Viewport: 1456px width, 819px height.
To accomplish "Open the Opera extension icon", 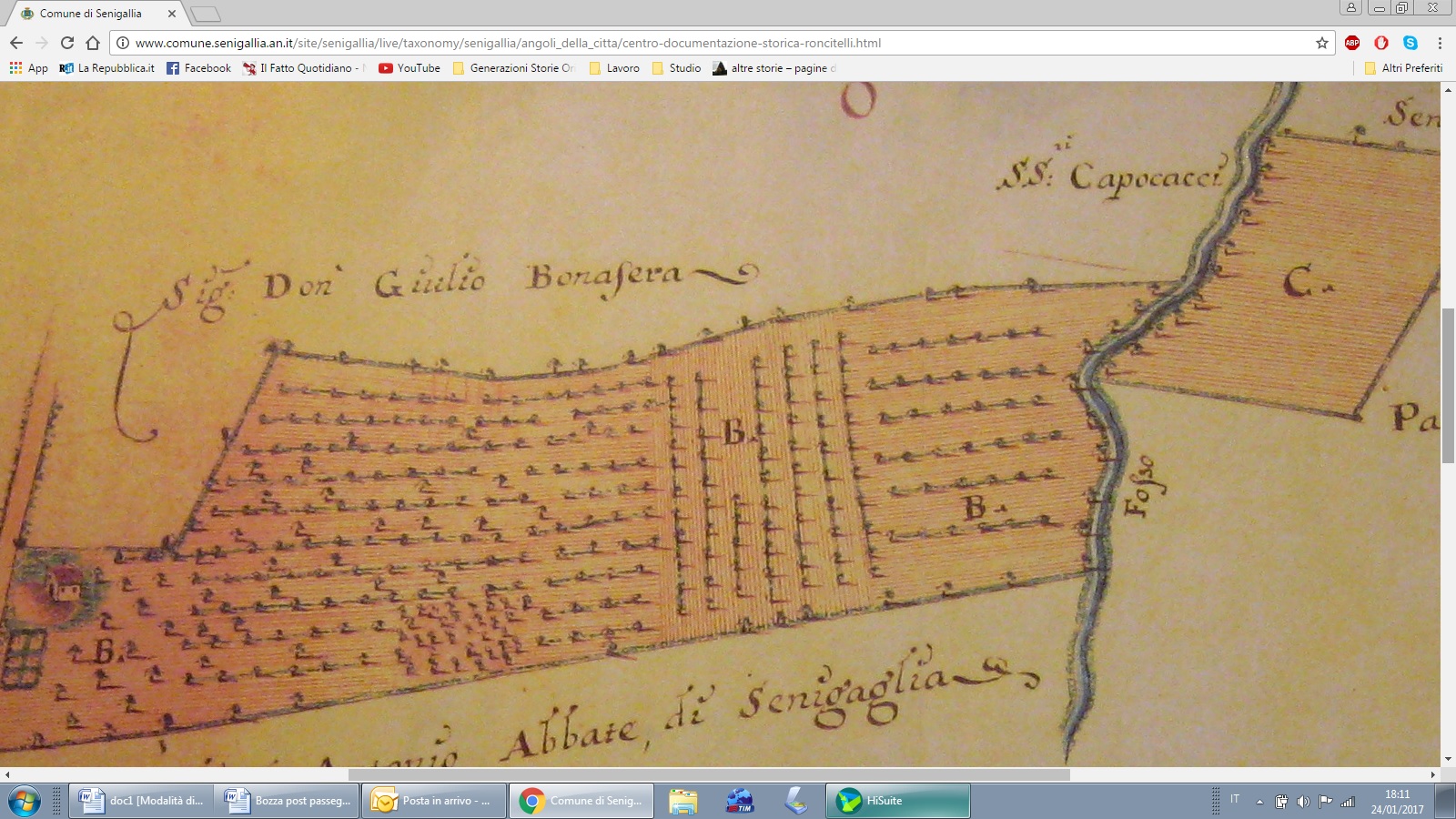I will [1381, 43].
